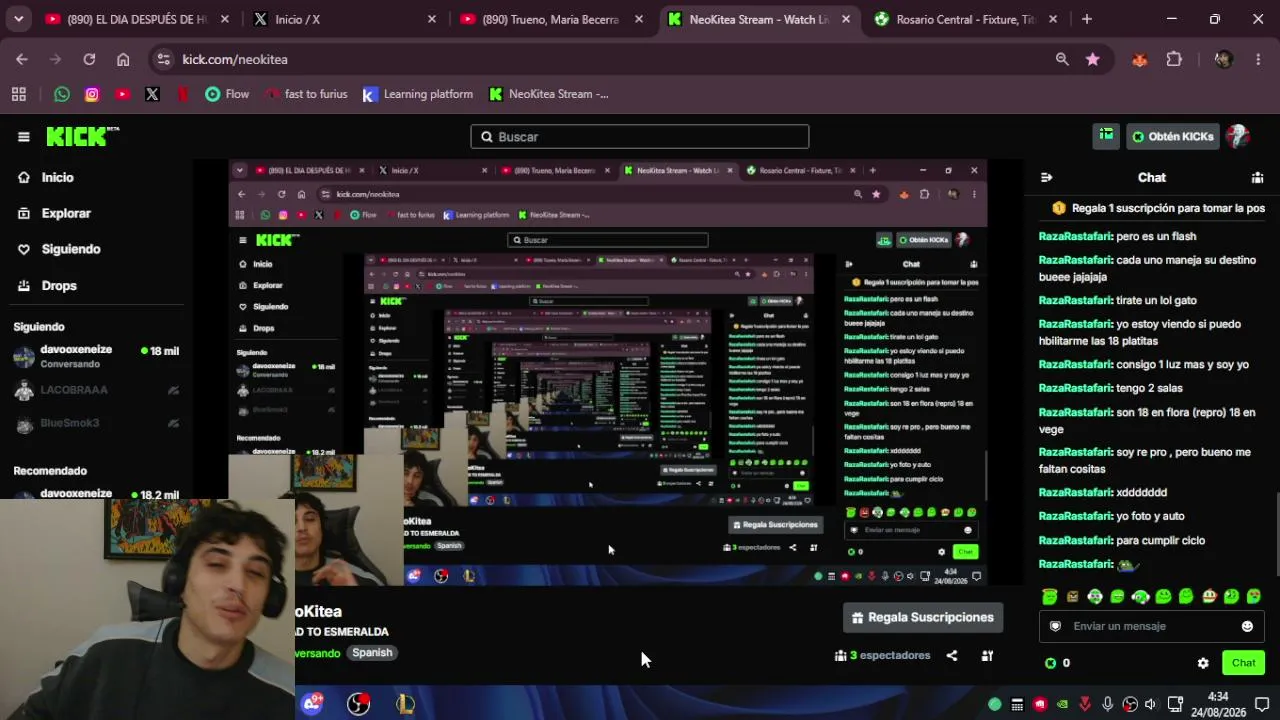
Task: Open the stream options icon next to share
Action: pyautogui.click(x=987, y=656)
